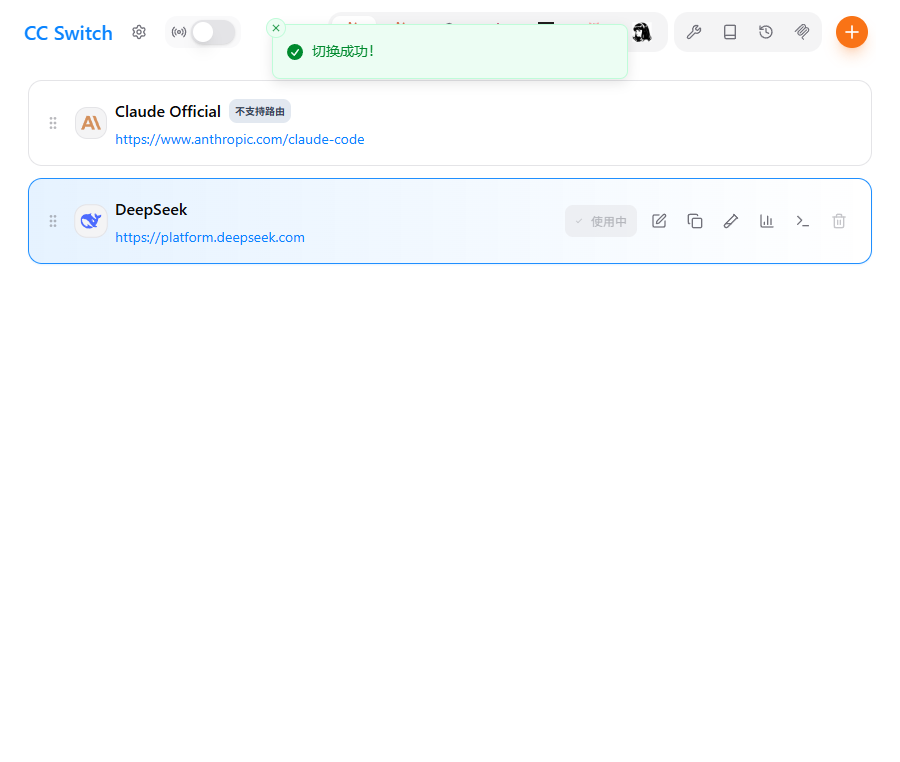Image resolution: width=900 pixels, height=762 pixels.
Task: Click the 不支持路由 badge
Action: pyautogui.click(x=260, y=111)
